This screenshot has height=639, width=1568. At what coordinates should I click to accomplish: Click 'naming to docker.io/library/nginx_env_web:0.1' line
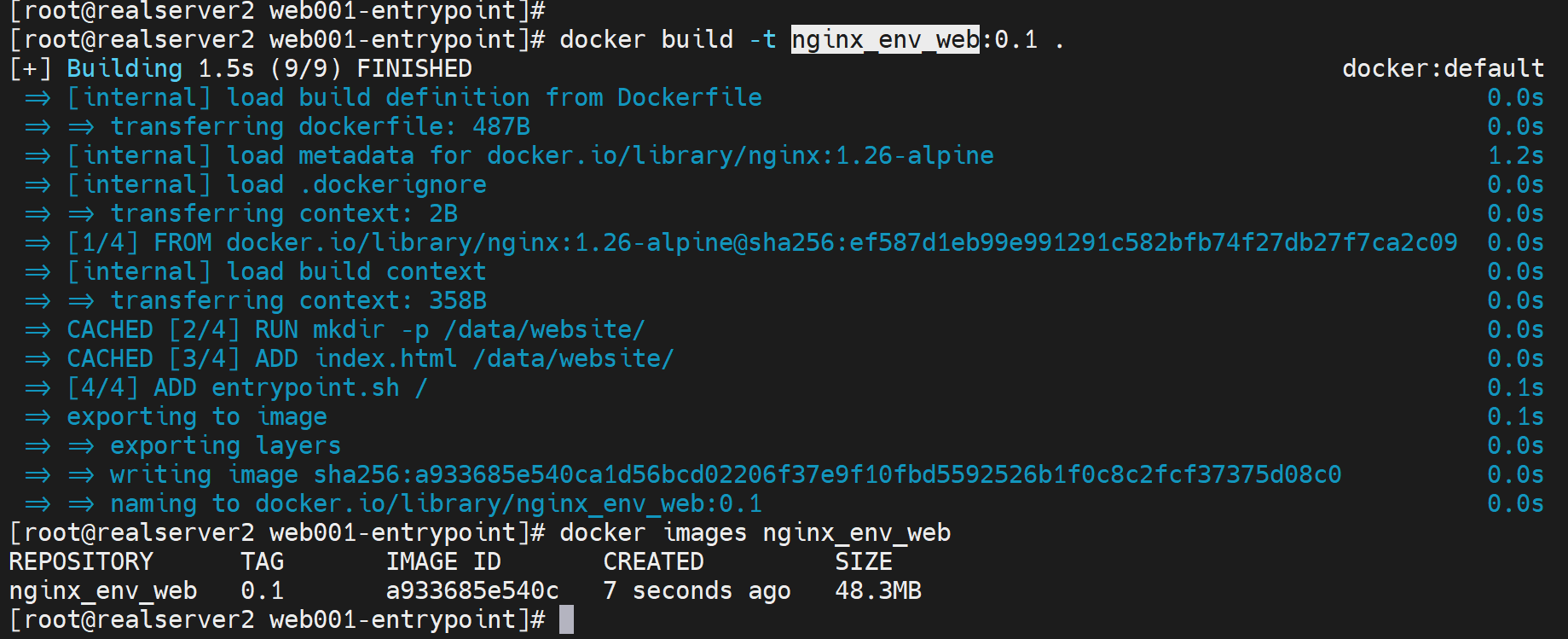pyautogui.click(x=436, y=504)
